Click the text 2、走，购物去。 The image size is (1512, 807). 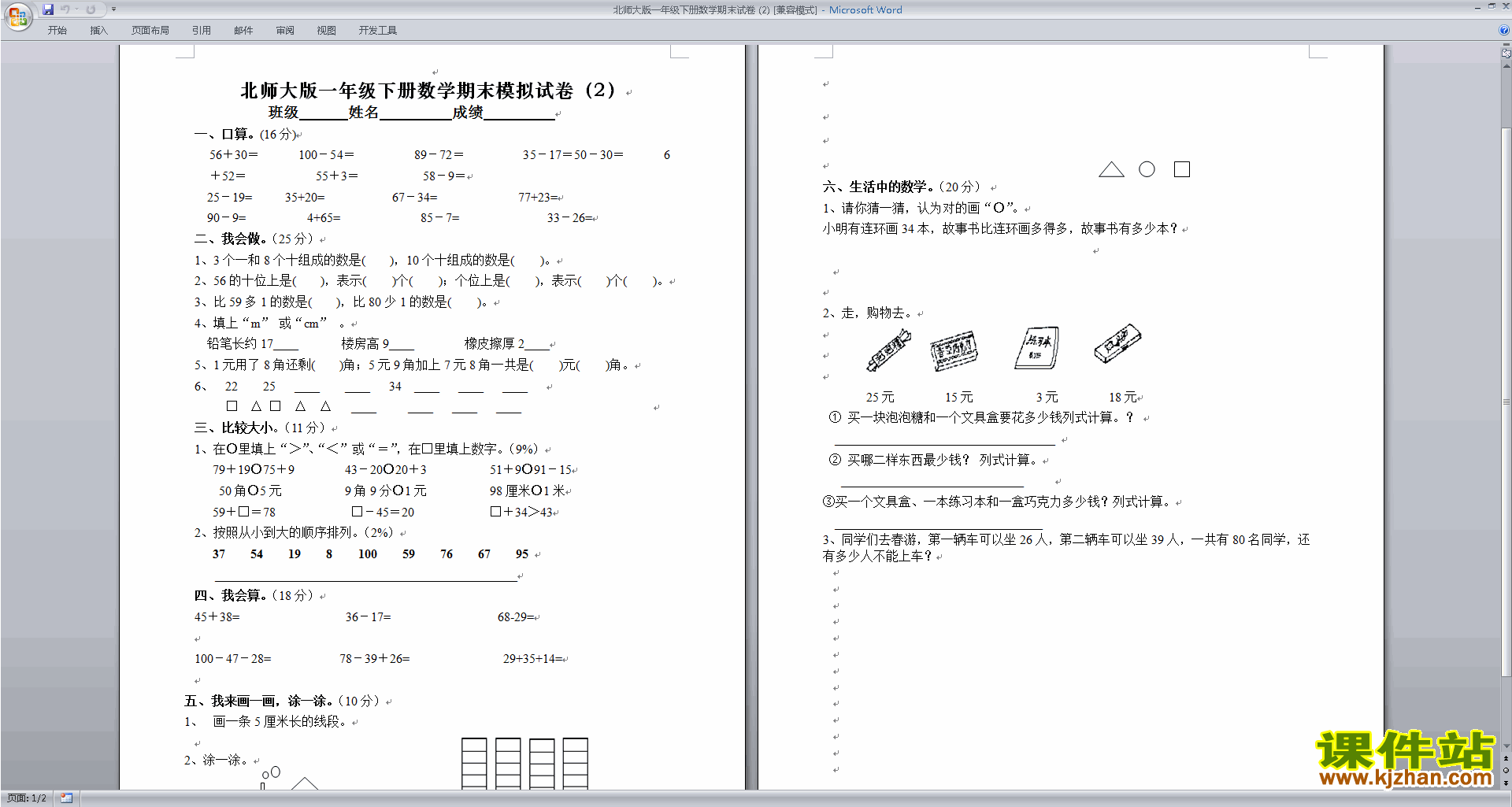tap(867, 313)
